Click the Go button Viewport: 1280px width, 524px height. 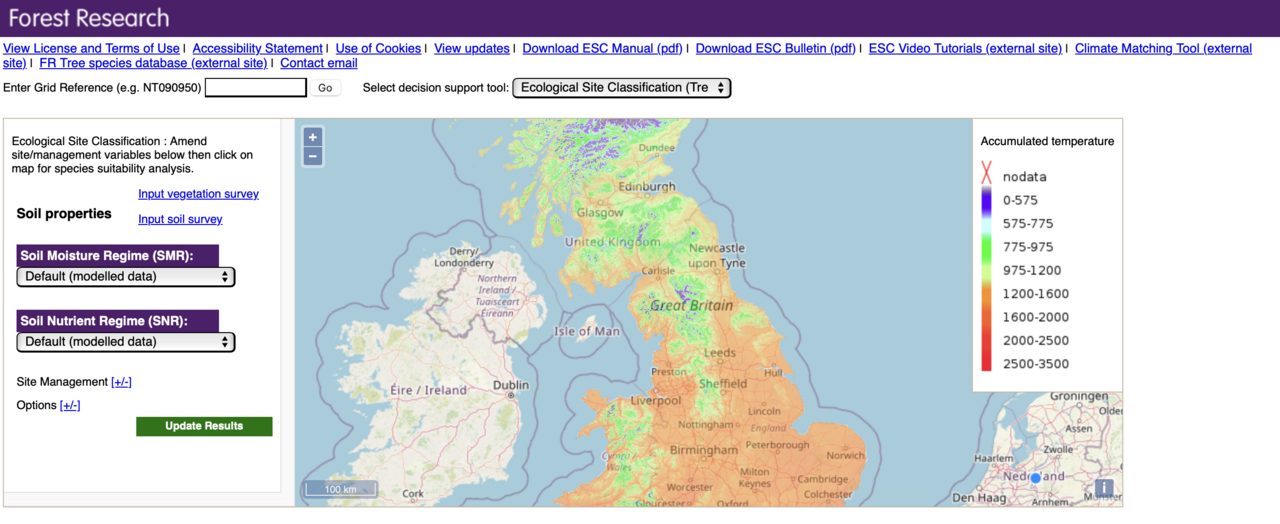click(325, 88)
